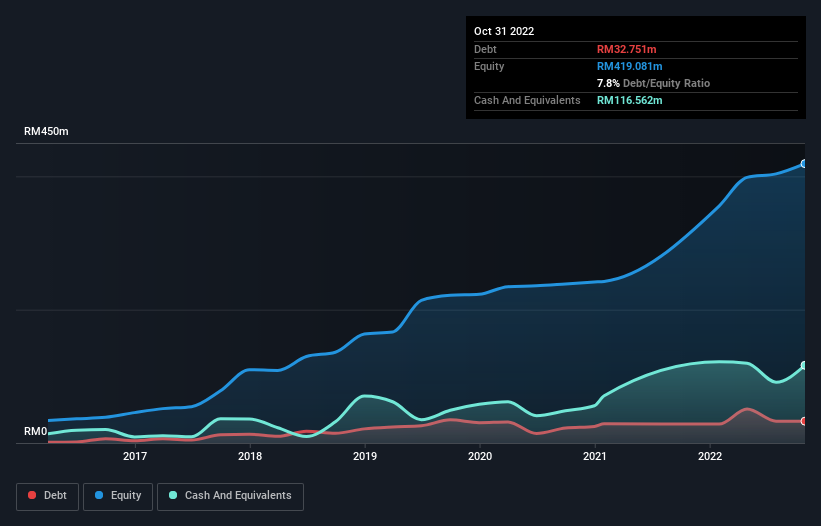Click the 2017 x-axis label
This screenshot has width=821, height=526.
pyautogui.click(x=135, y=456)
